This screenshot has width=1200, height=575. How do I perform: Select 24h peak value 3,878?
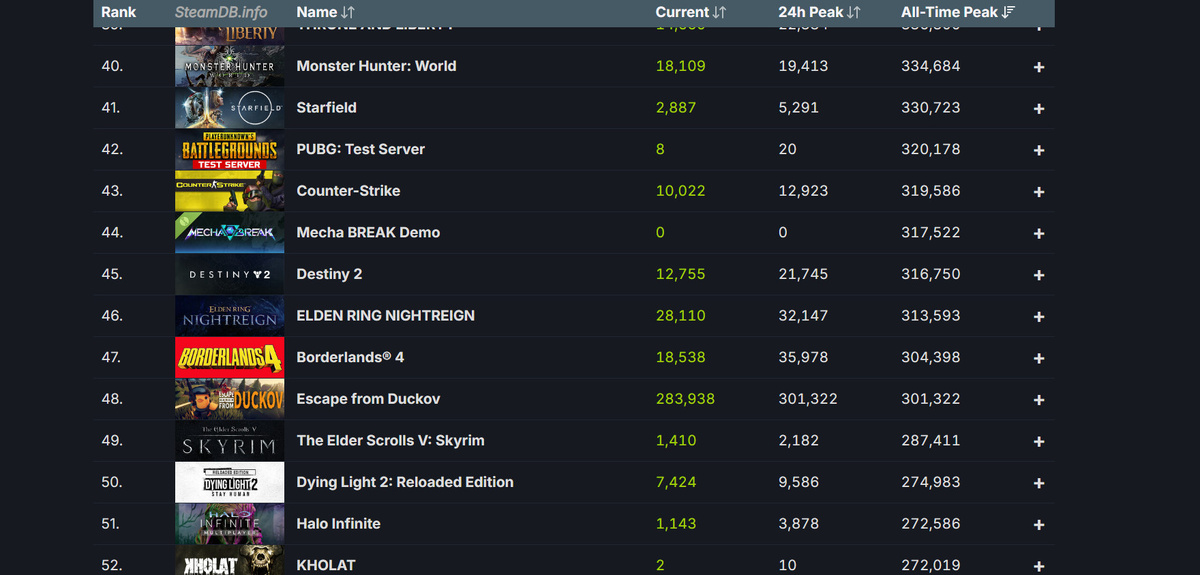799,524
